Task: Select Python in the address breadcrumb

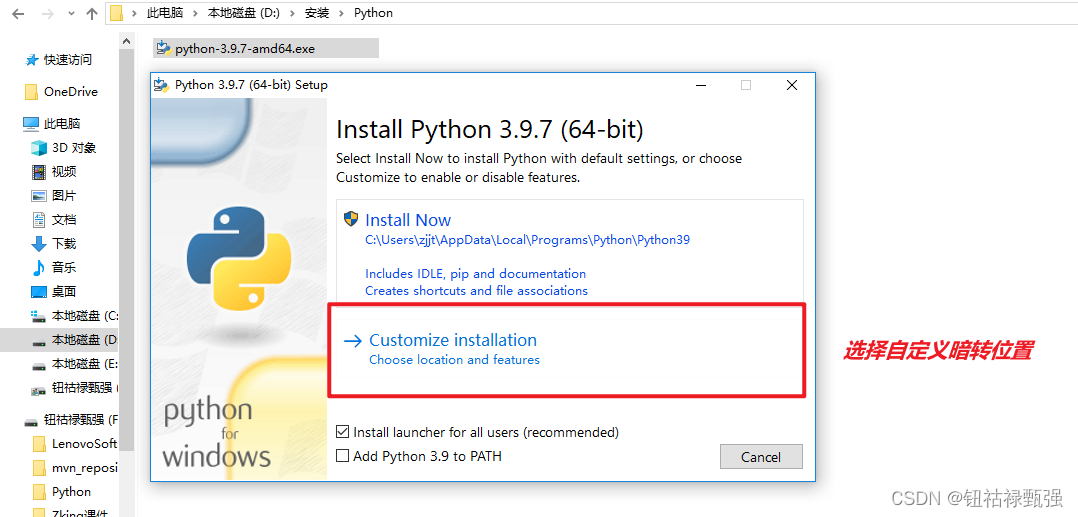Action: [x=374, y=13]
